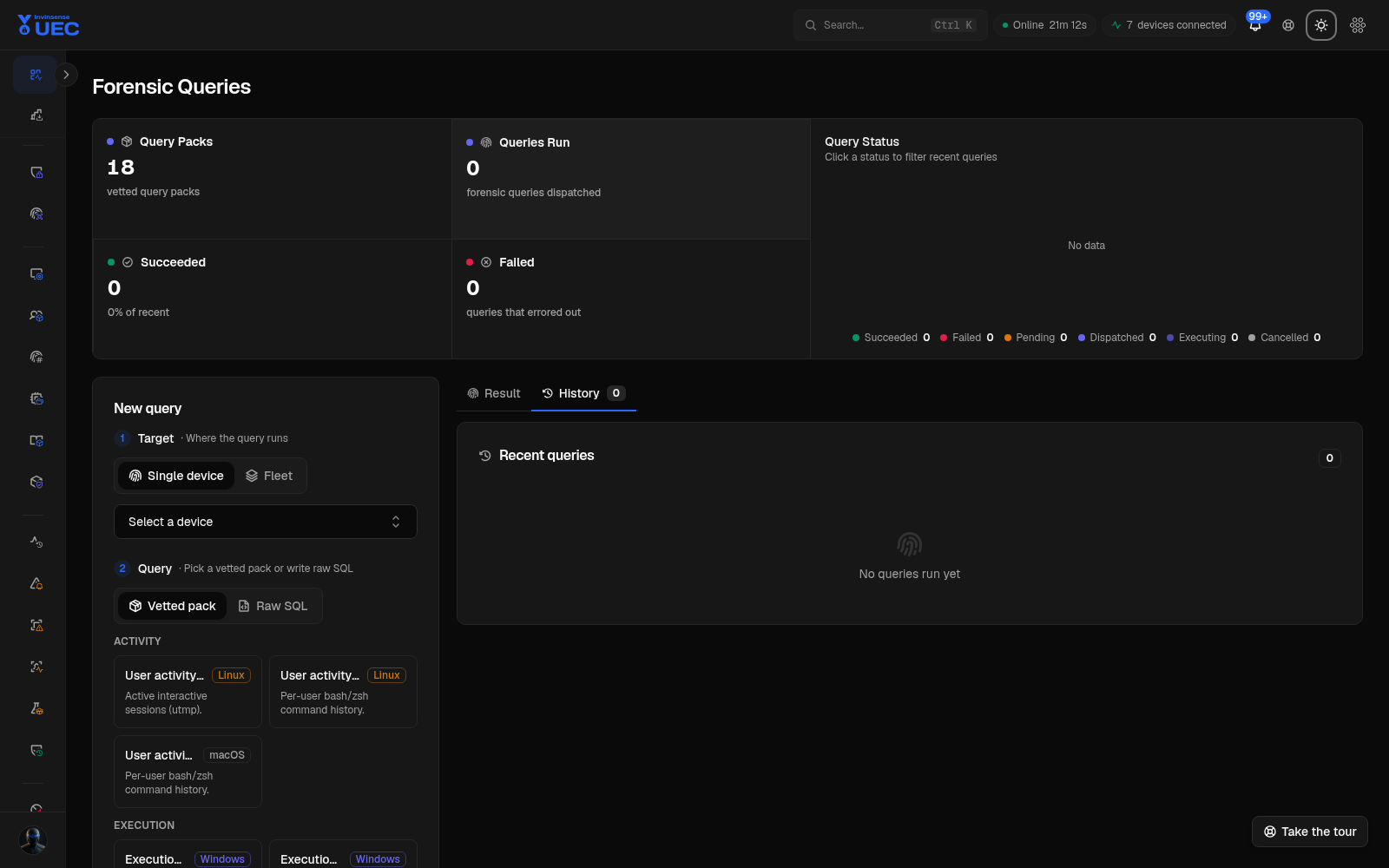
Task: Select the Vetted pack query option
Action: (172, 606)
